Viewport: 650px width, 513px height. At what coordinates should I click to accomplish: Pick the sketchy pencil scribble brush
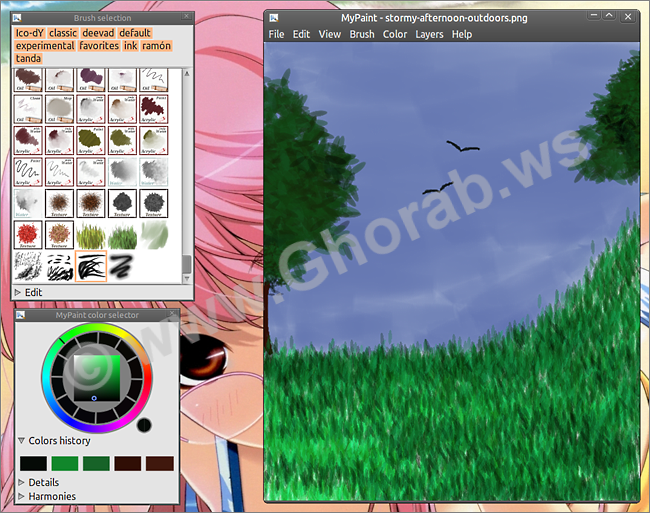(x=28, y=266)
